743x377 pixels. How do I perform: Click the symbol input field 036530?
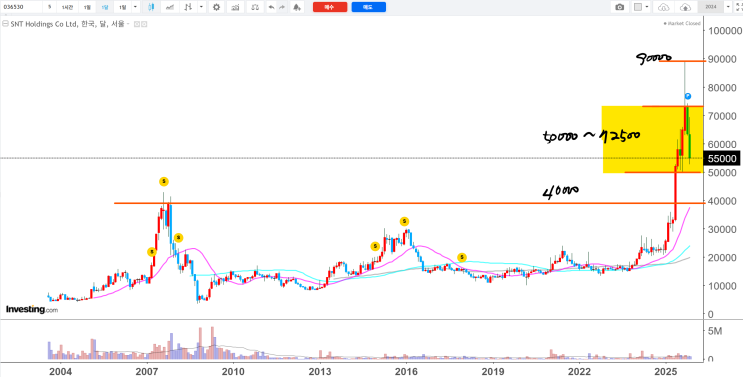[21, 7]
